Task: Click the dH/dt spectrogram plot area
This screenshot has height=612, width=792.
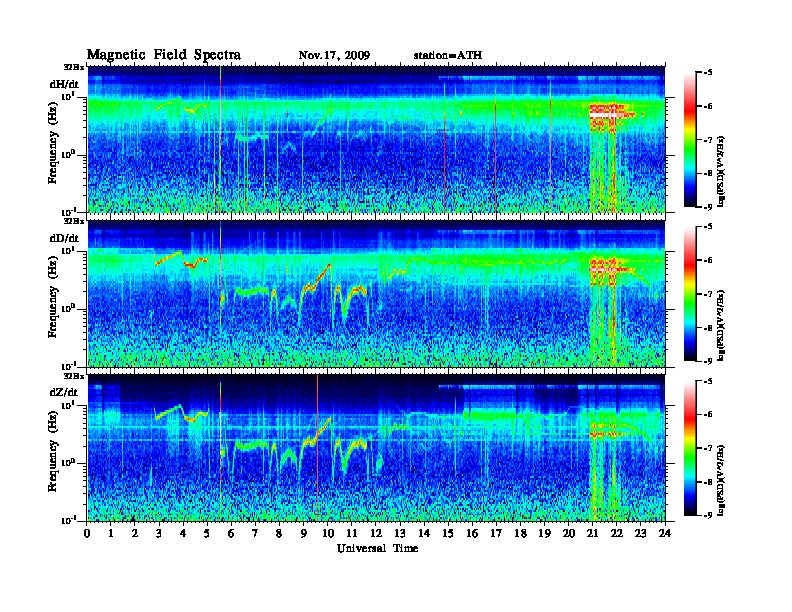Action: coord(376,139)
